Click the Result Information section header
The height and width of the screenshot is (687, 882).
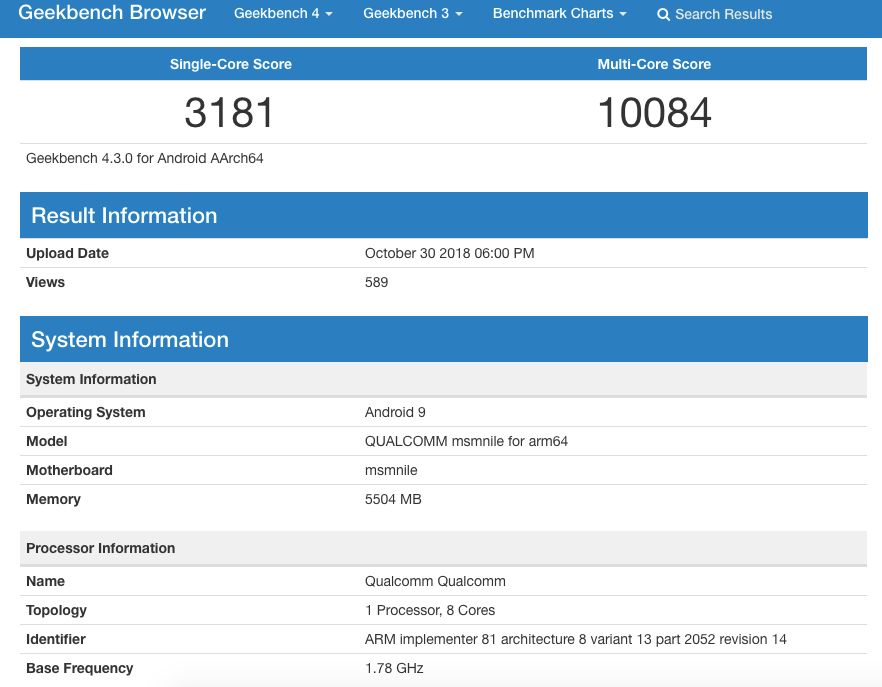(x=123, y=215)
